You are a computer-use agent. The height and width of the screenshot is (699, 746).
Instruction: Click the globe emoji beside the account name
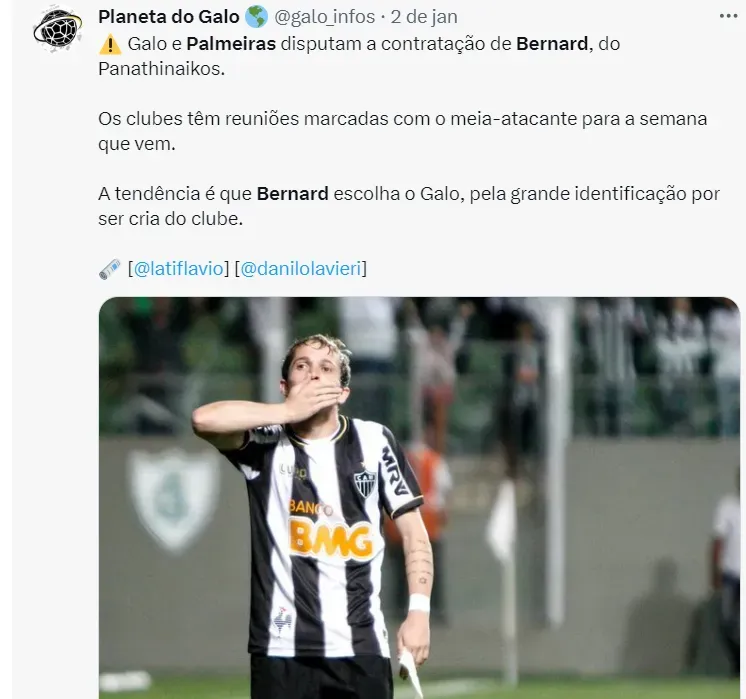click(256, 17)
